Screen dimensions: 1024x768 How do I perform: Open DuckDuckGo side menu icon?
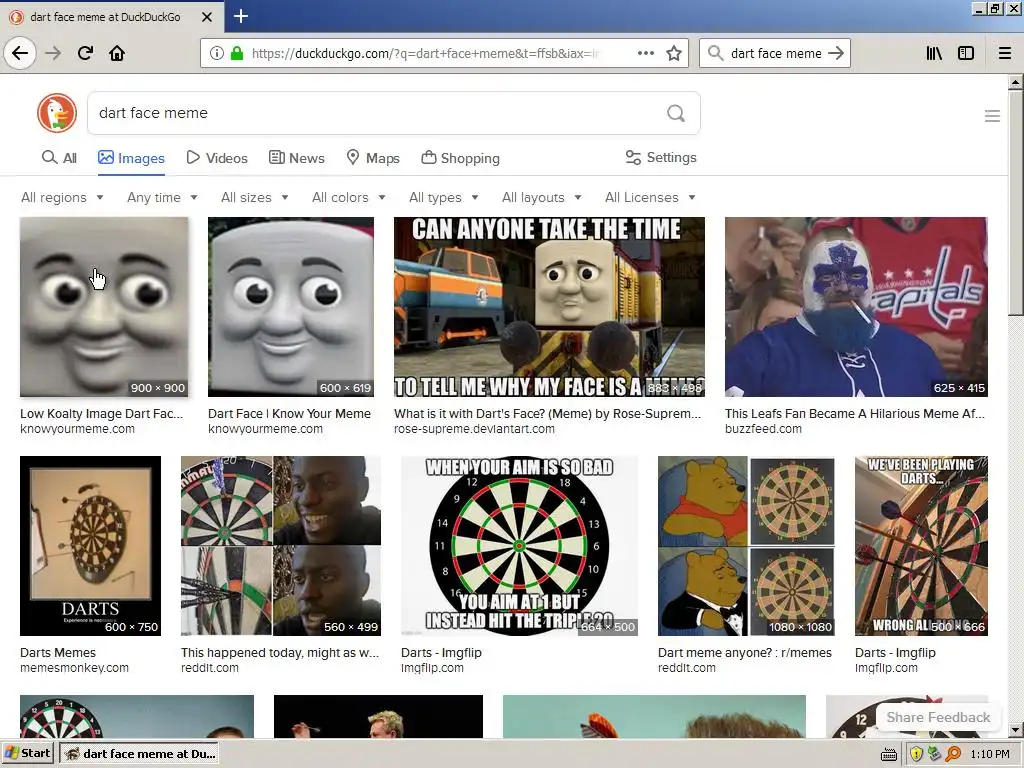[x=992, y=116]
